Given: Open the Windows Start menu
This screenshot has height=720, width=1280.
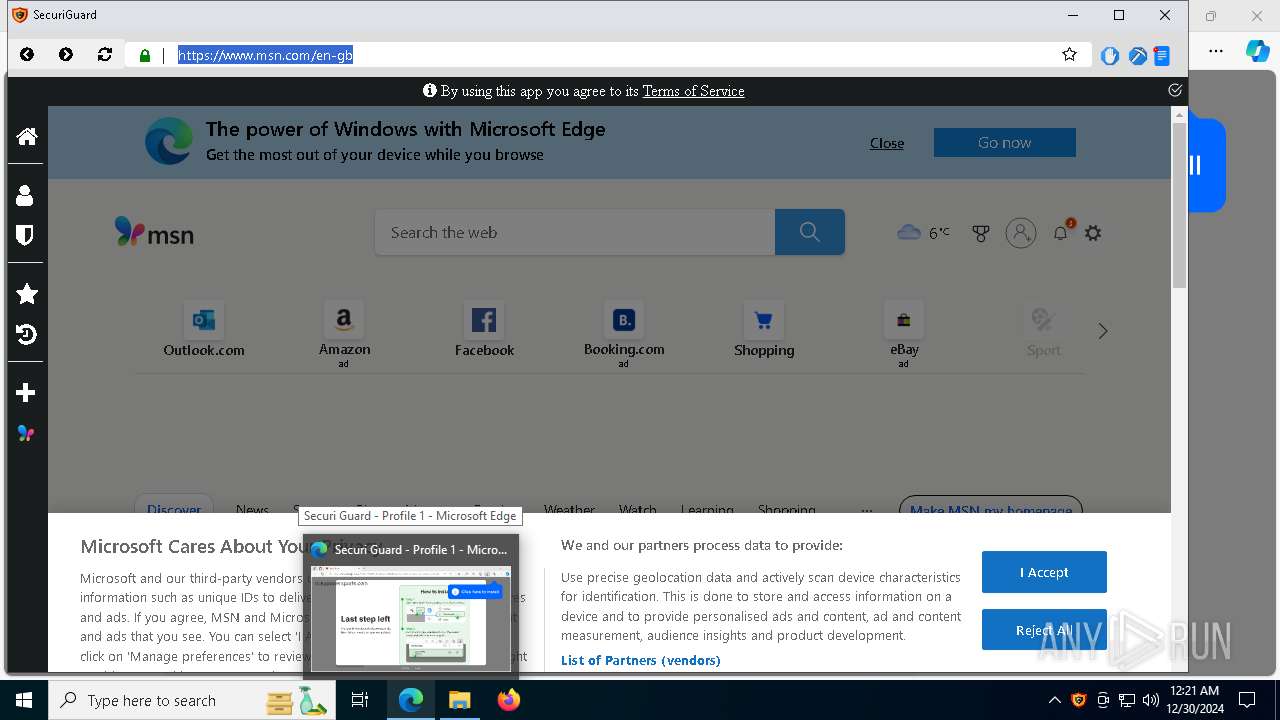Looking at the screenshot, I should coord(24,700).
